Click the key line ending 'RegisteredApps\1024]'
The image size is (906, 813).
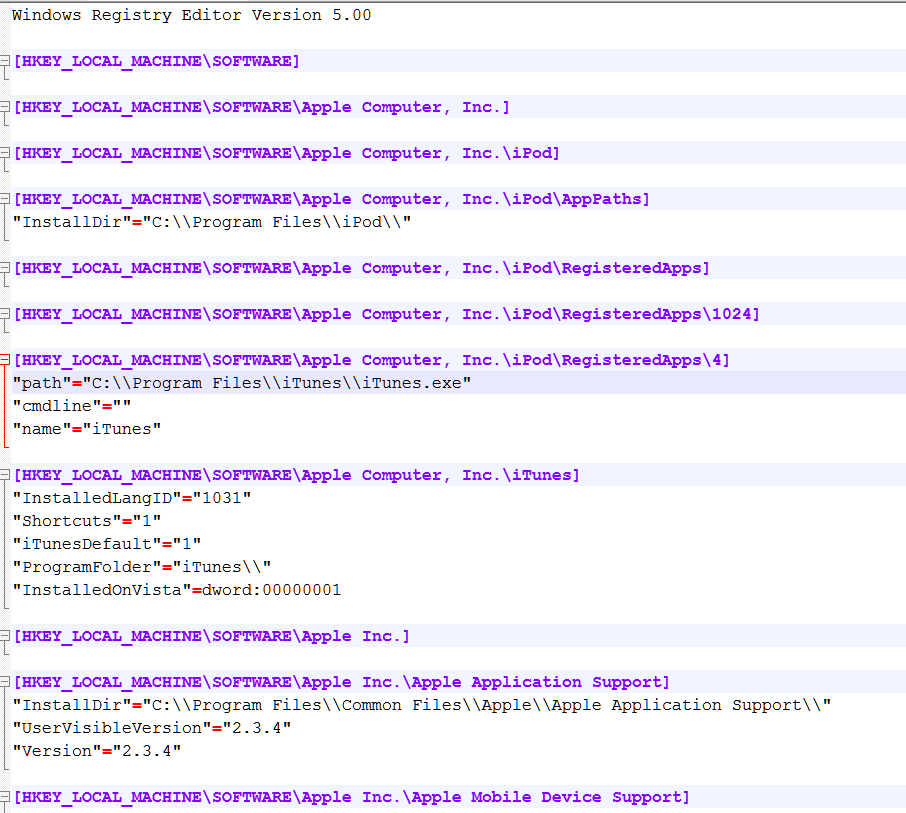pyautogui.click(x=387, y=314)
